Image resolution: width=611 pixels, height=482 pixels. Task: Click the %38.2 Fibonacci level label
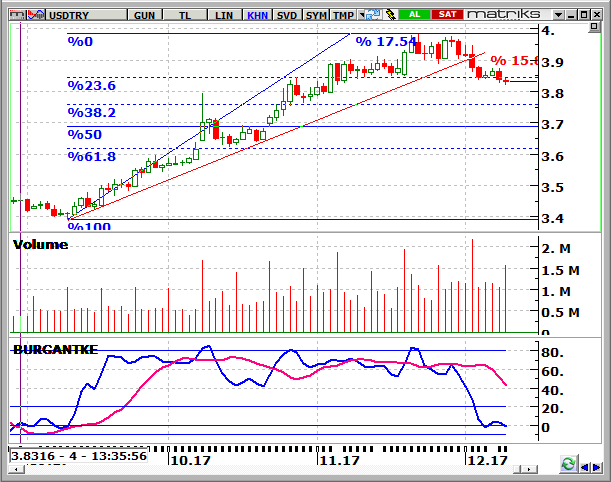(92, 113)
